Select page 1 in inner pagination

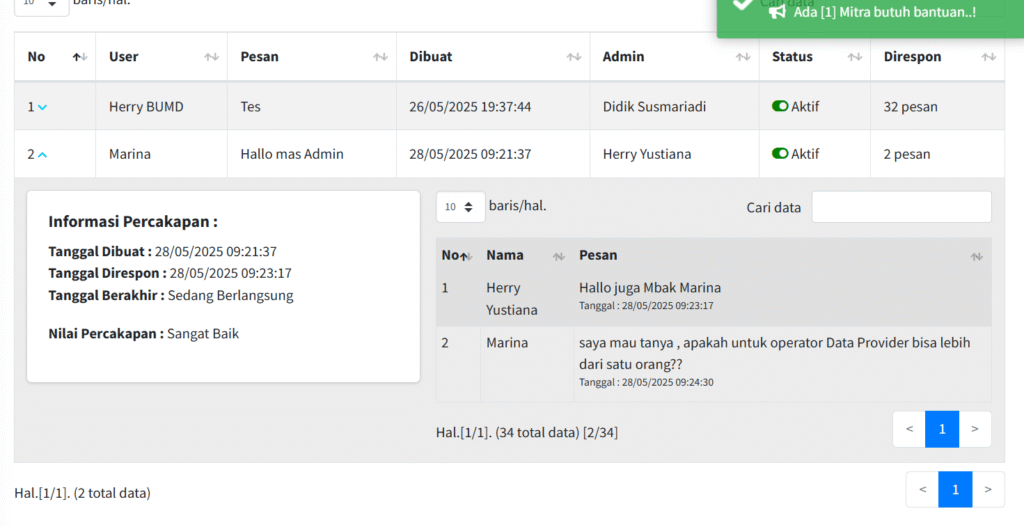tap(942, 429)
